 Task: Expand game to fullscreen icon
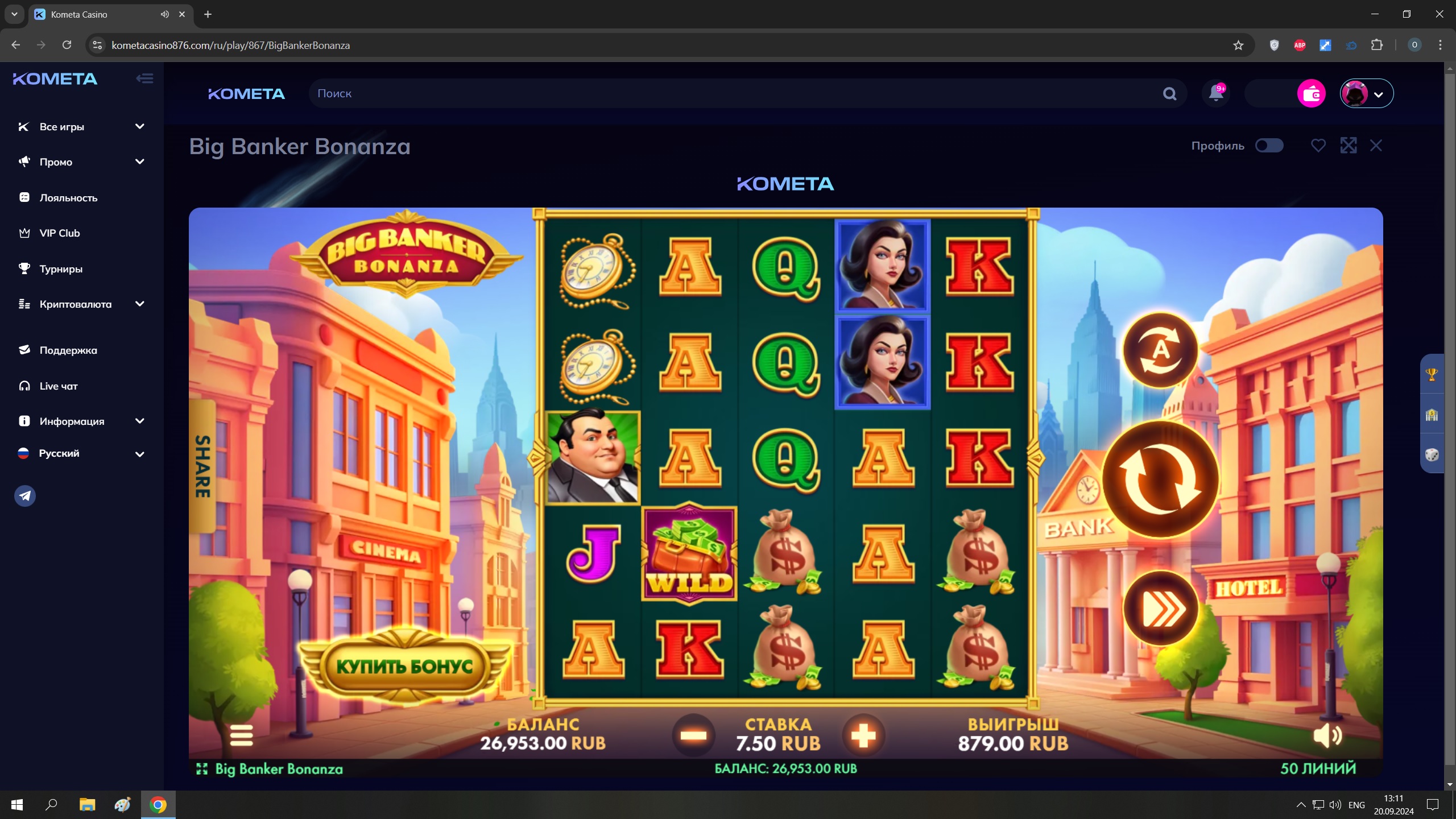[x=1349, y=146]
